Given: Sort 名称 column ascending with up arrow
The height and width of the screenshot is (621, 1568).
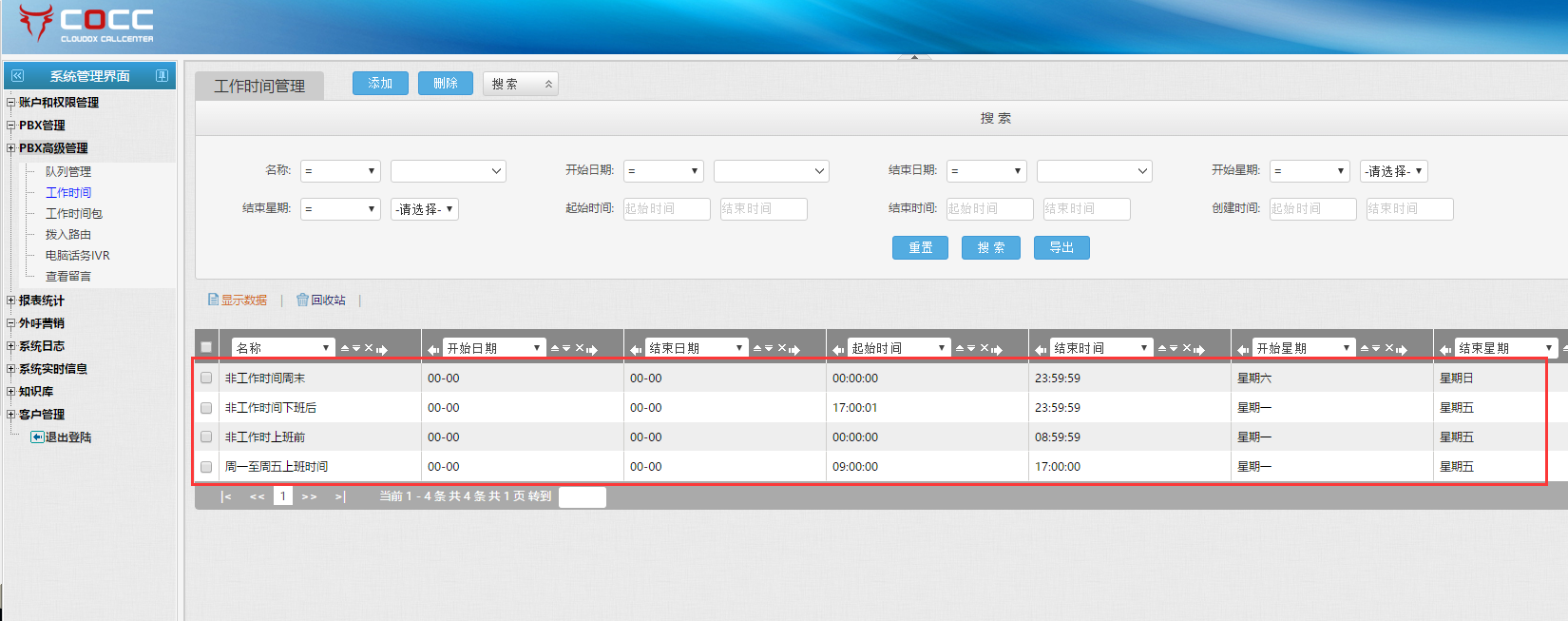Looking at the screenshot, I should point(345,348).
